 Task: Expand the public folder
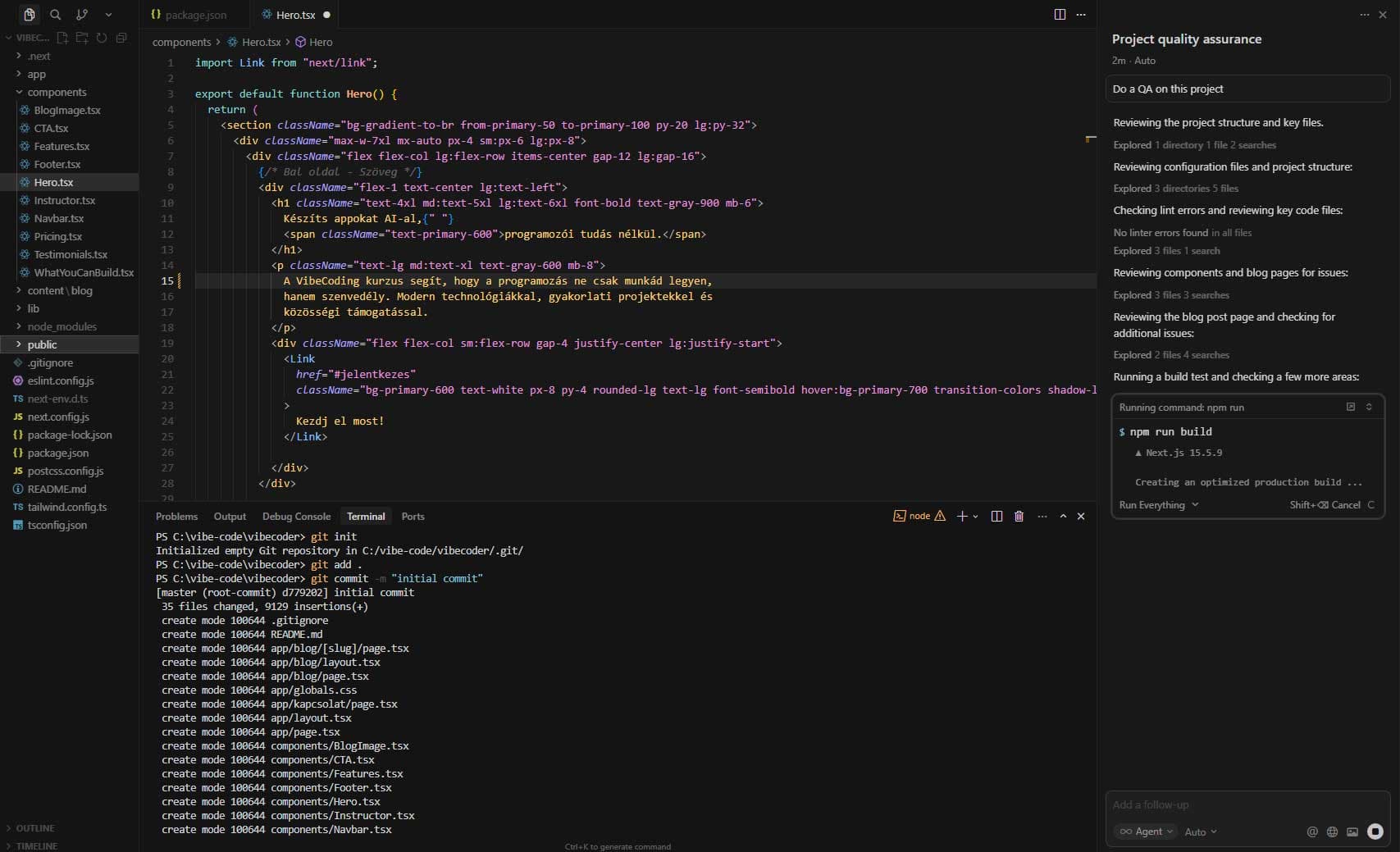[42, 345]
